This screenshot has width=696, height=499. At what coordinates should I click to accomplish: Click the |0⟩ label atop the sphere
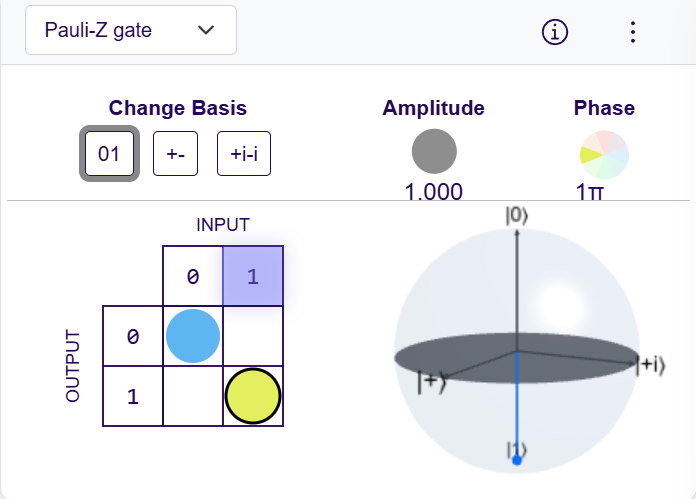coord(516,214)
